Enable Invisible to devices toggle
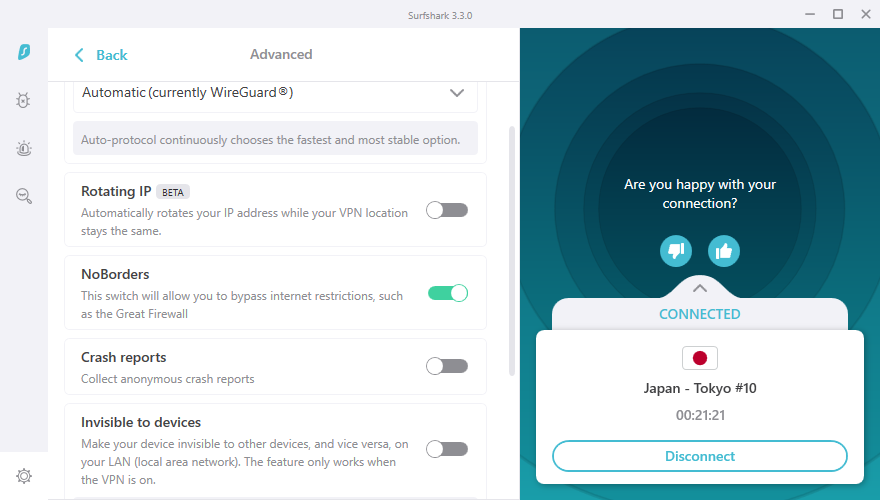This screenshot has height=500, width=880. pos(447,449)
